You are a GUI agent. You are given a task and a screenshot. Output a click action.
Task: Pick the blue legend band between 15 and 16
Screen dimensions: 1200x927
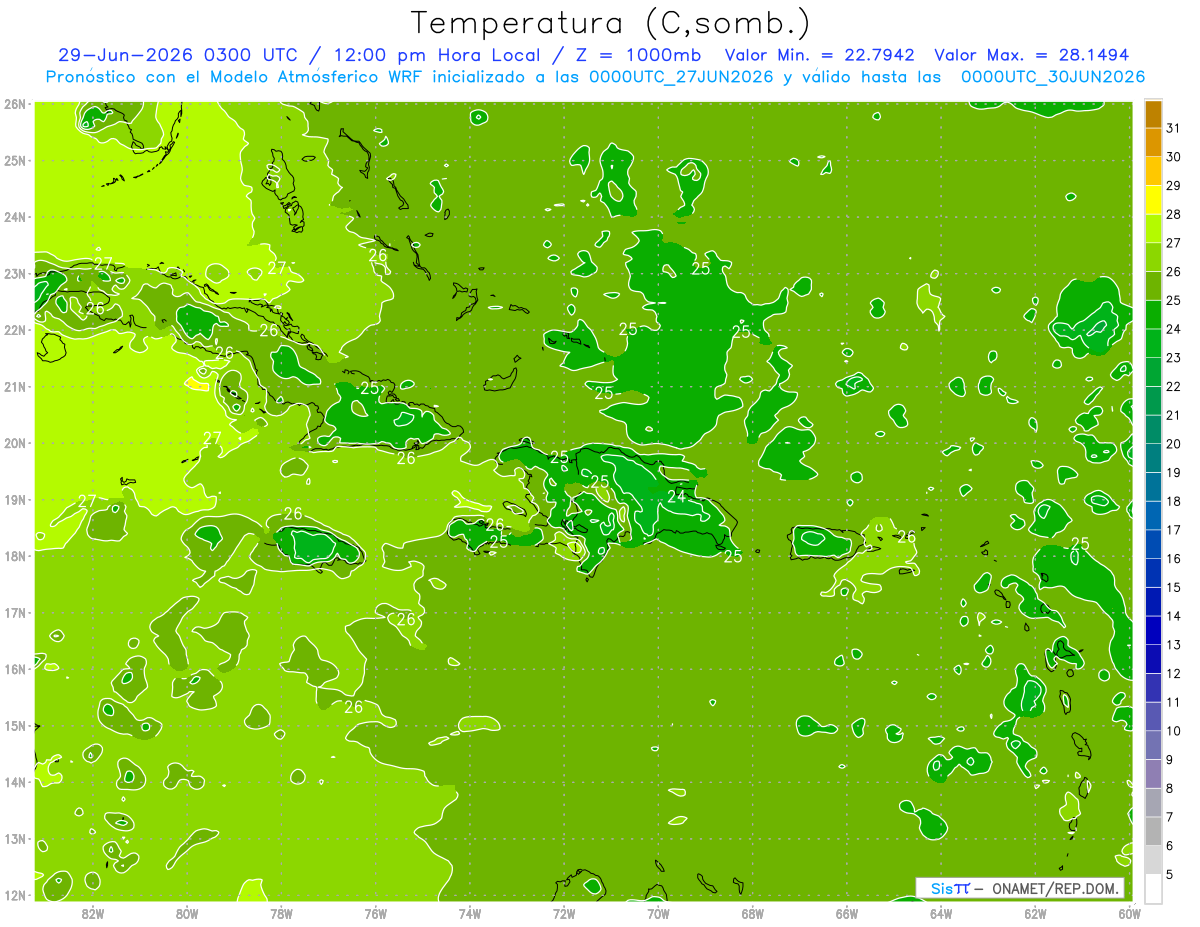click(1153, 573)
